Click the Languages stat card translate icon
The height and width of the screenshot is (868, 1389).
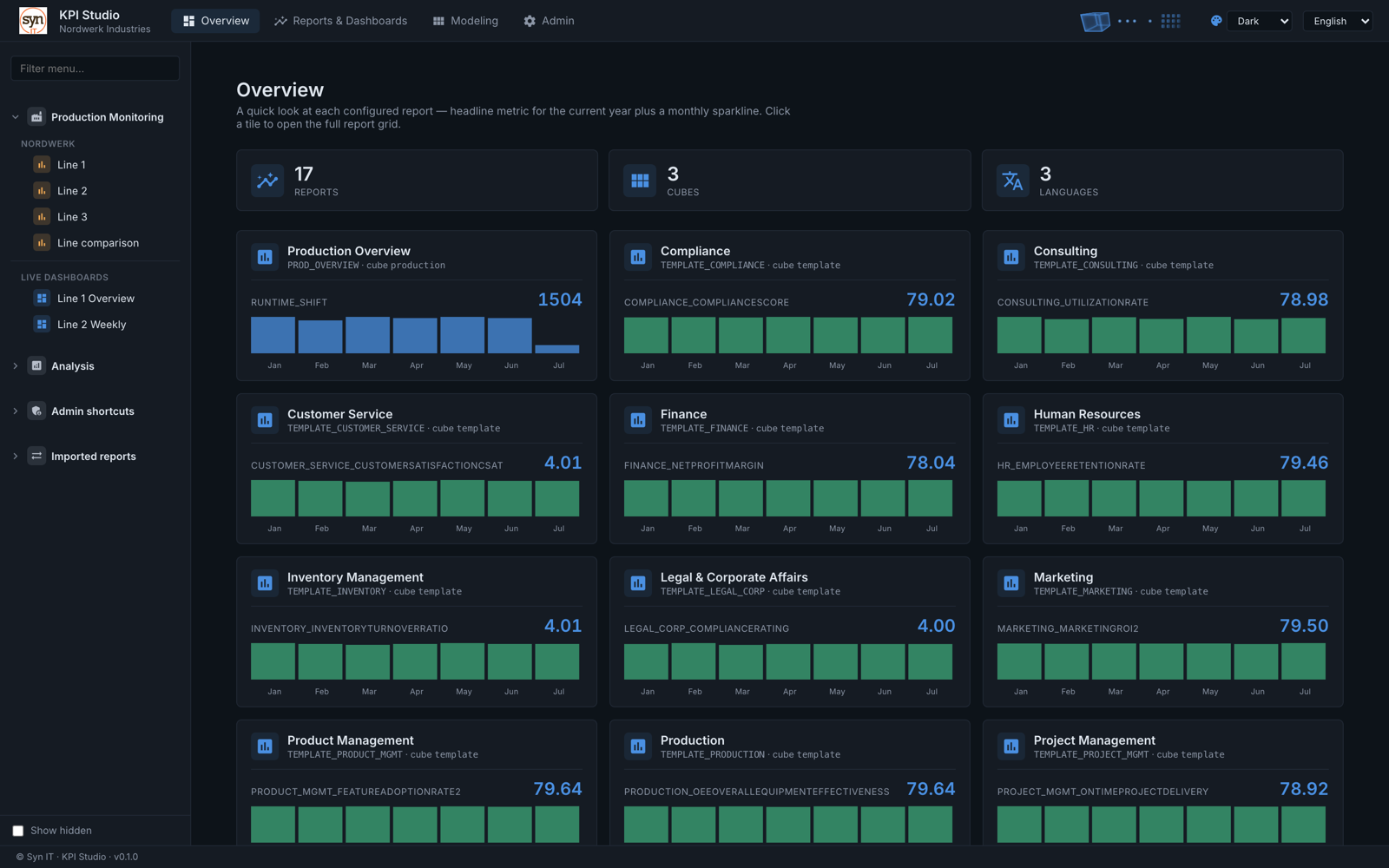pyautogui.click(x=1012, y=181)
